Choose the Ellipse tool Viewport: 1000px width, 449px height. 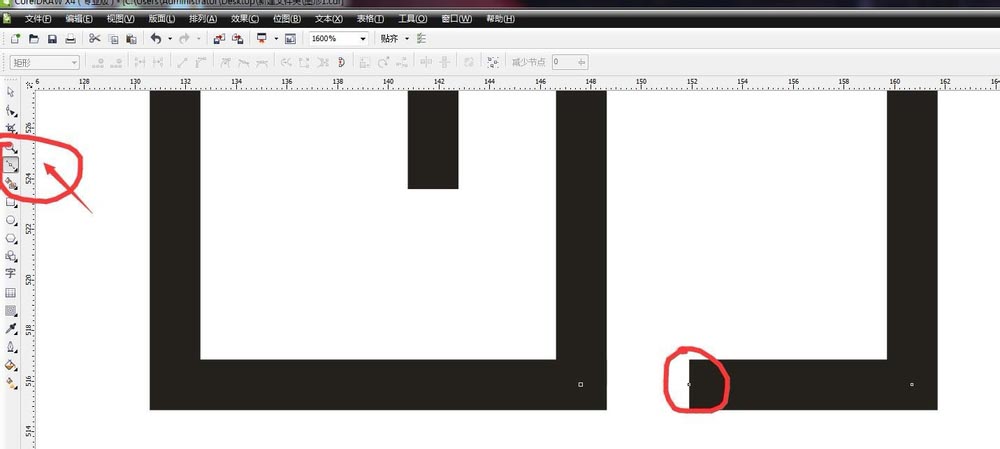pyautogui.click(x=11, y=219)
